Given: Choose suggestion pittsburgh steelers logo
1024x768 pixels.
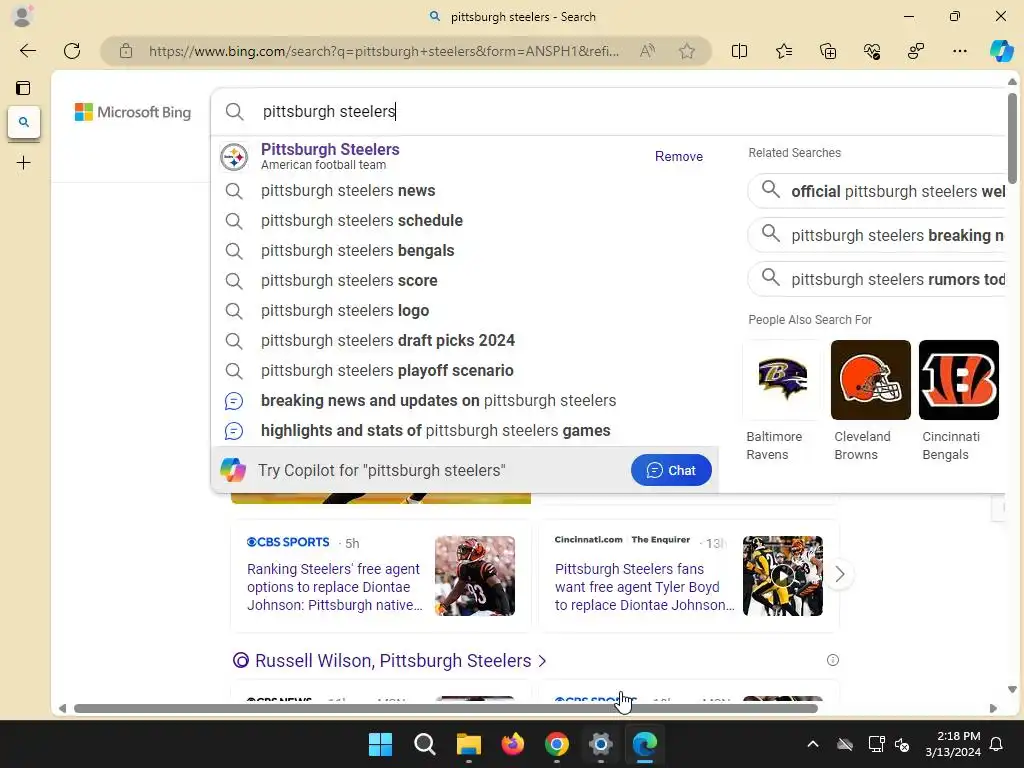Looking at the screenshot, I should coord(465,311).
